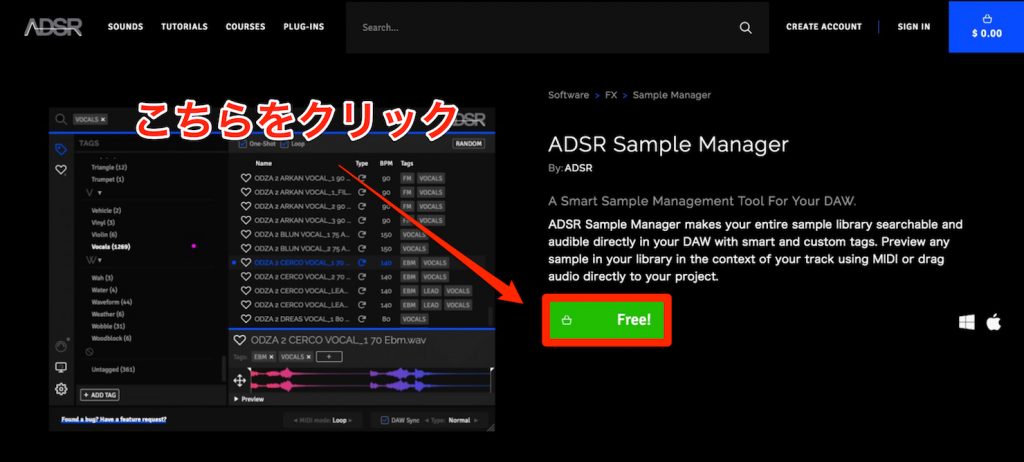Toggle the Loop filter checkbox
The height and width of the screenshot is (462, 1024).
pos(285,143)
